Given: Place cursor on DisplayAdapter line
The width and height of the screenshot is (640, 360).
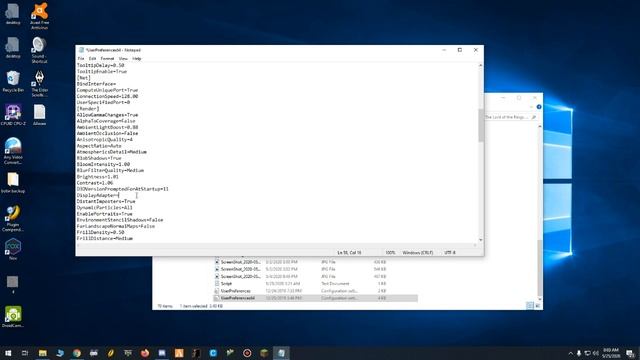Looking at the screenshot, I should coord(98,195).
